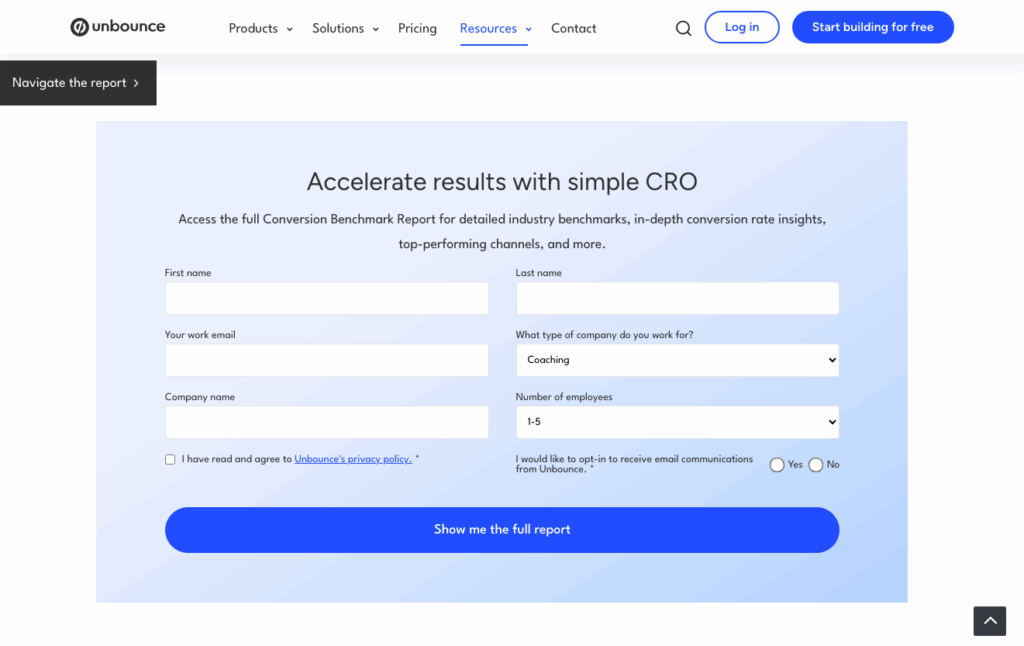
Task: Check the privacy policy agreement box
Action: (x=170, y=460)
